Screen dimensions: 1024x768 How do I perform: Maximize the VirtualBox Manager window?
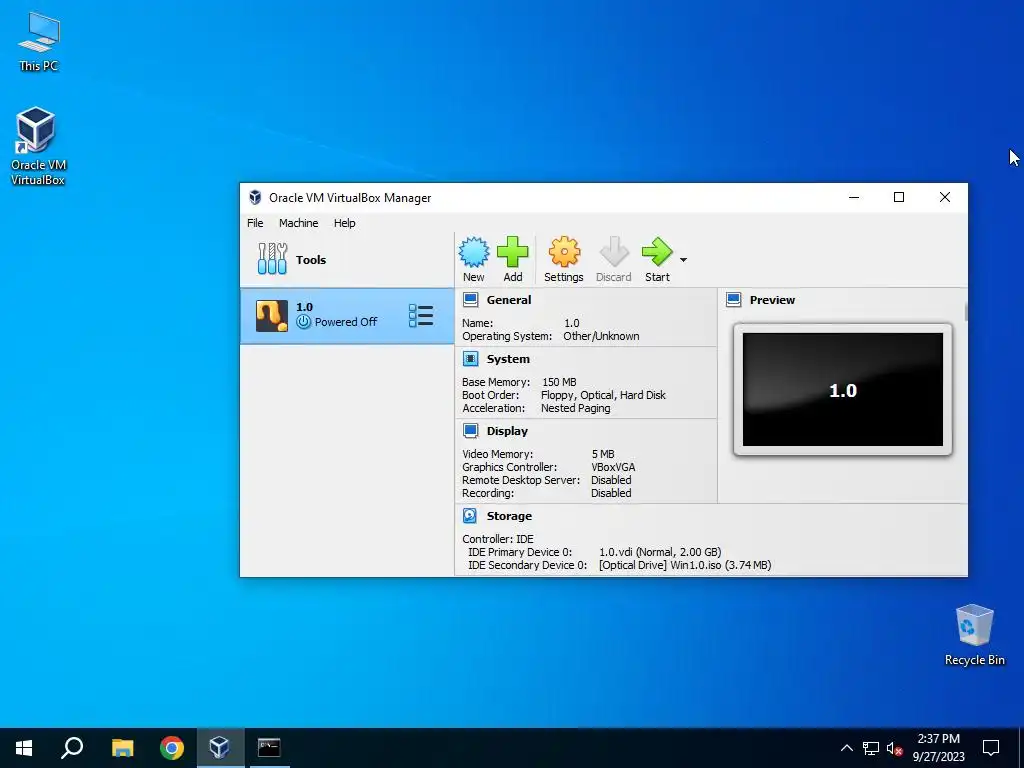[899, 197]
